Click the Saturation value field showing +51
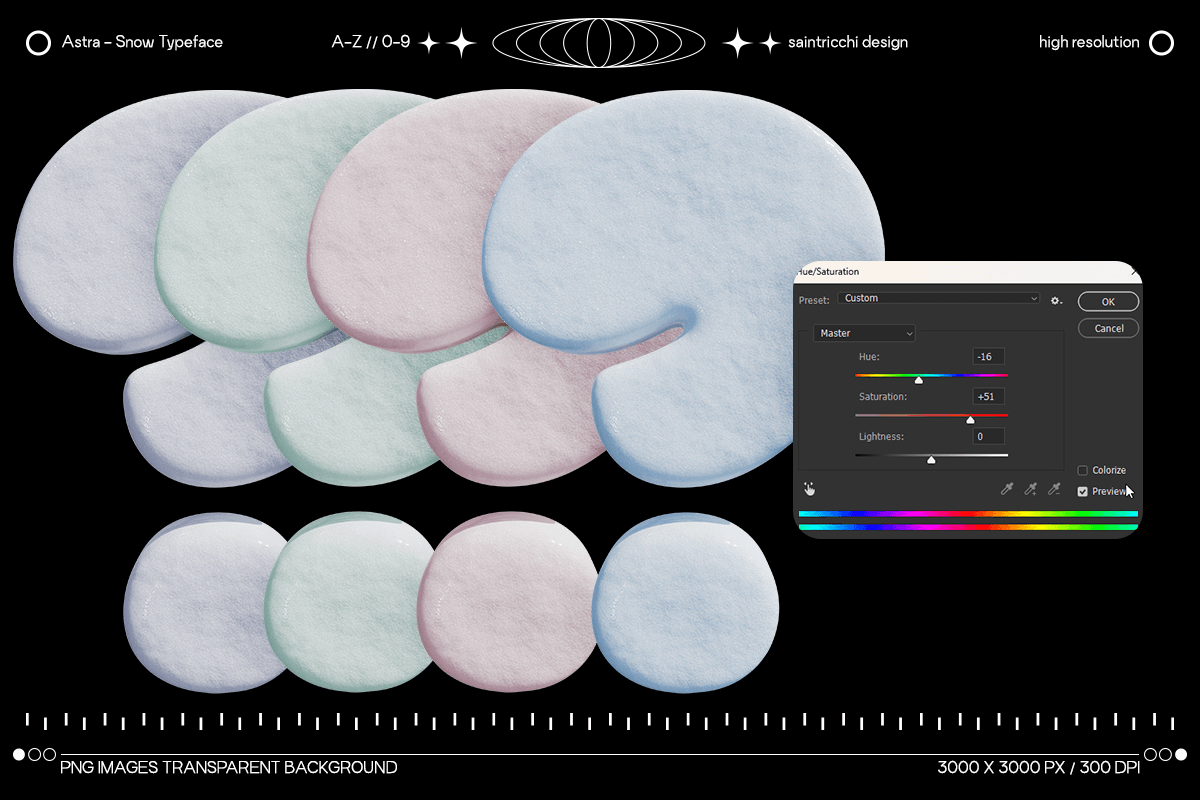Screen dimensions: 1200x800 tap(988, 397)
